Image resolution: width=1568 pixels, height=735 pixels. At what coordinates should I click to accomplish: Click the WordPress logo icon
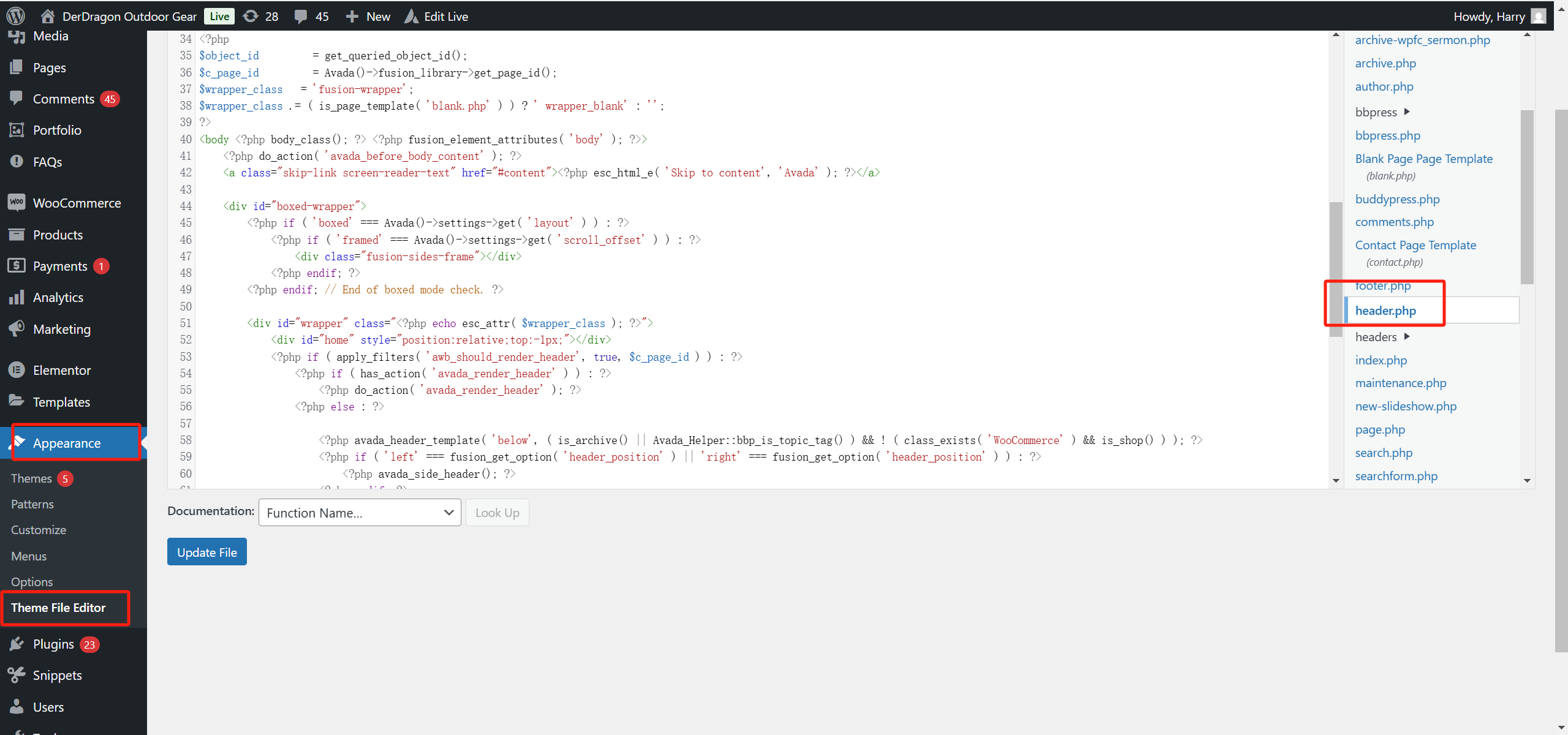(x=15, y=16)
